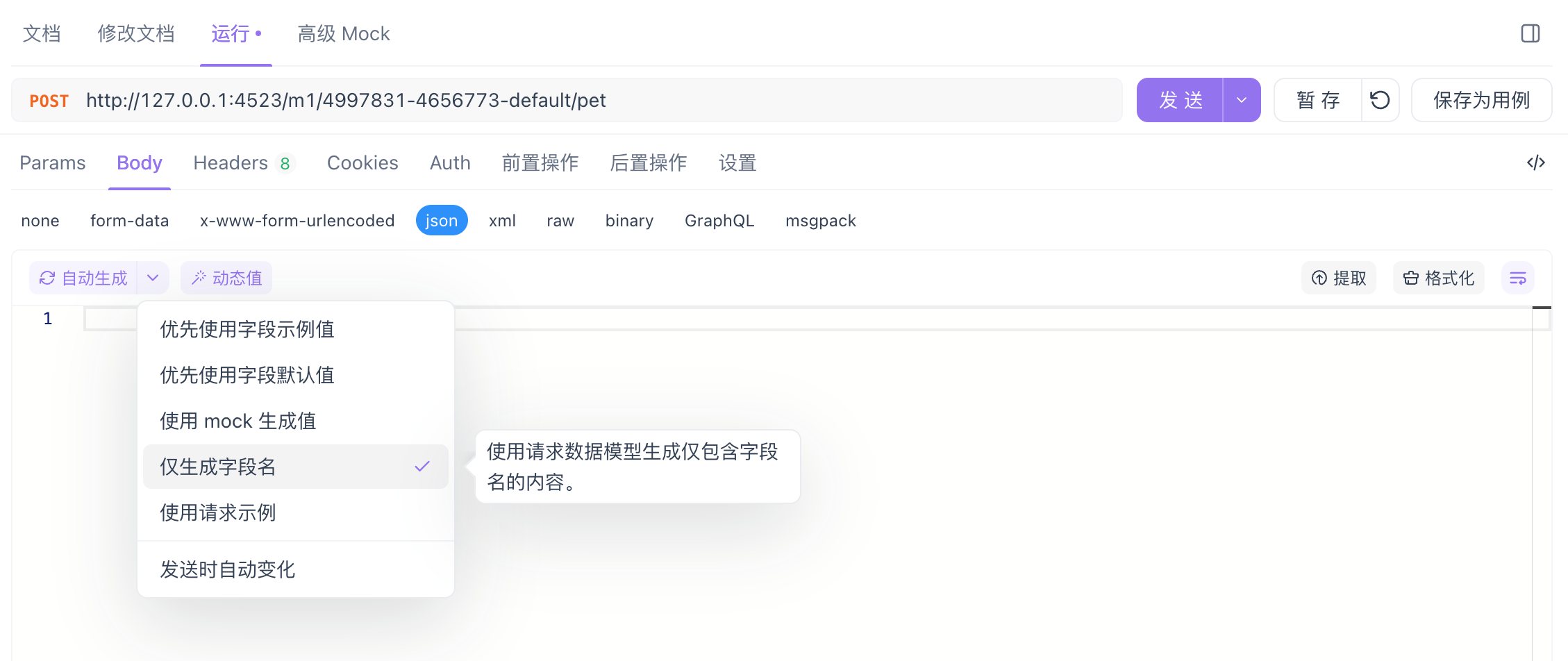The image size is (1568, 661).
Task: Click the 保存为用例 button
Action: (1481, 100)
